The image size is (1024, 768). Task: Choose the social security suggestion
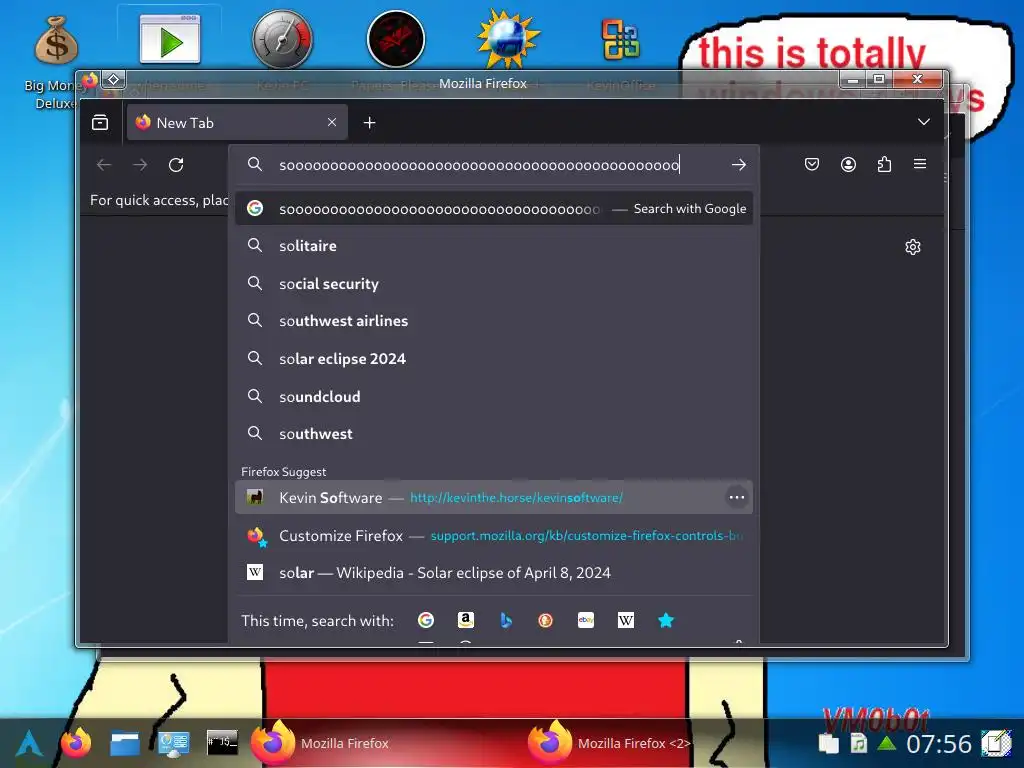click(494, 283)
